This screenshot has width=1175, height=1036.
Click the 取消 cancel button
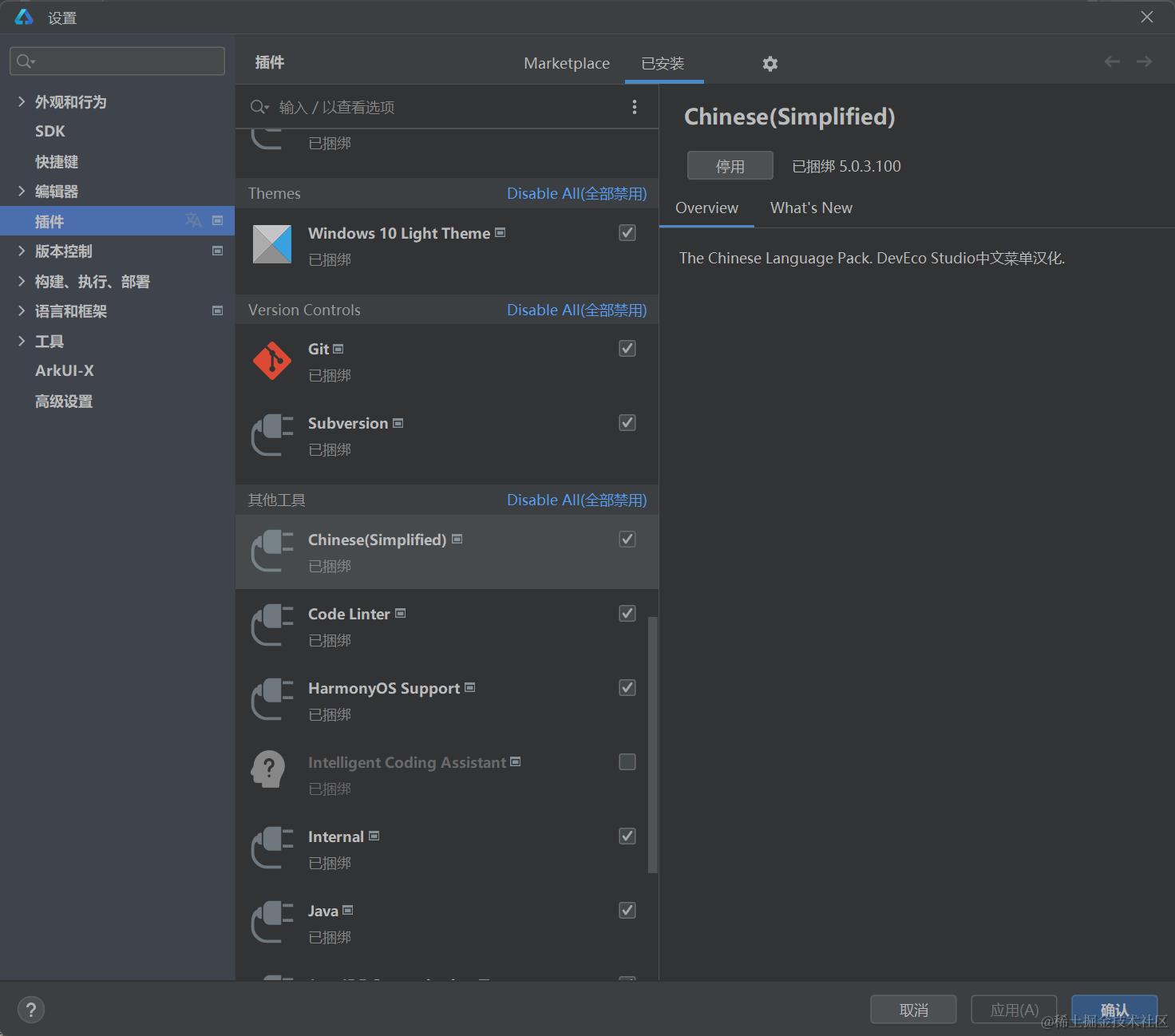pyautogui.click(x=913, y=1010)
